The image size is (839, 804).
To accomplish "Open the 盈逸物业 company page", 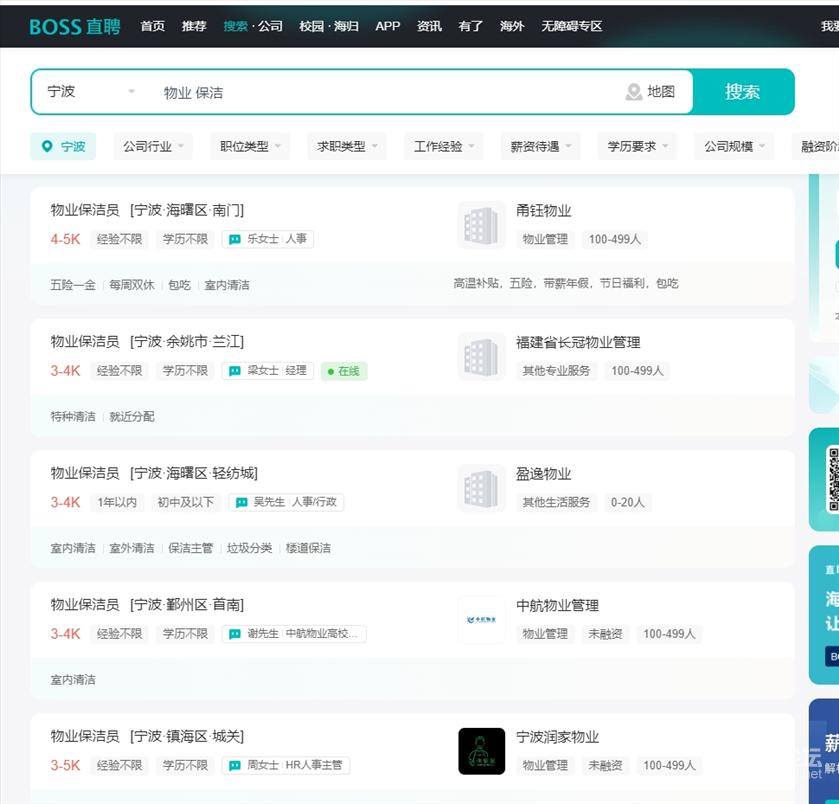I will (x=544, y=474).
